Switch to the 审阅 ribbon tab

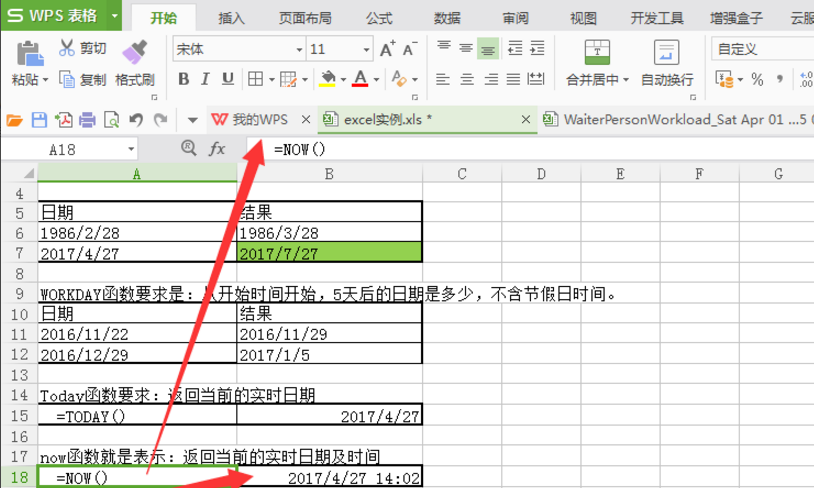tap(515, 18)
